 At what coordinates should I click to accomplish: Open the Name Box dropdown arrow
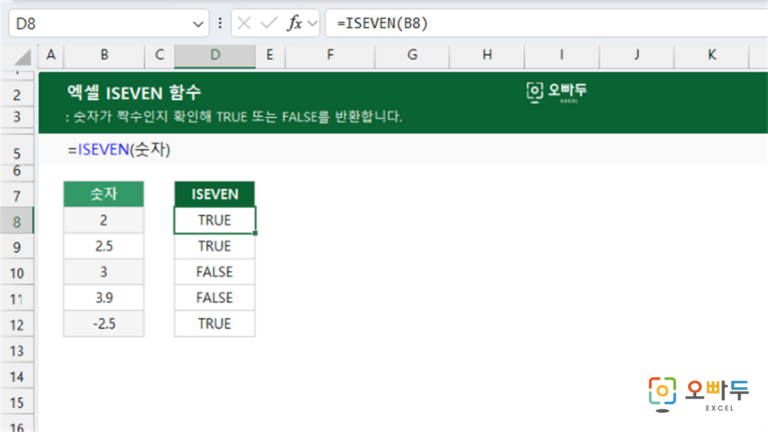coord(198,24)
